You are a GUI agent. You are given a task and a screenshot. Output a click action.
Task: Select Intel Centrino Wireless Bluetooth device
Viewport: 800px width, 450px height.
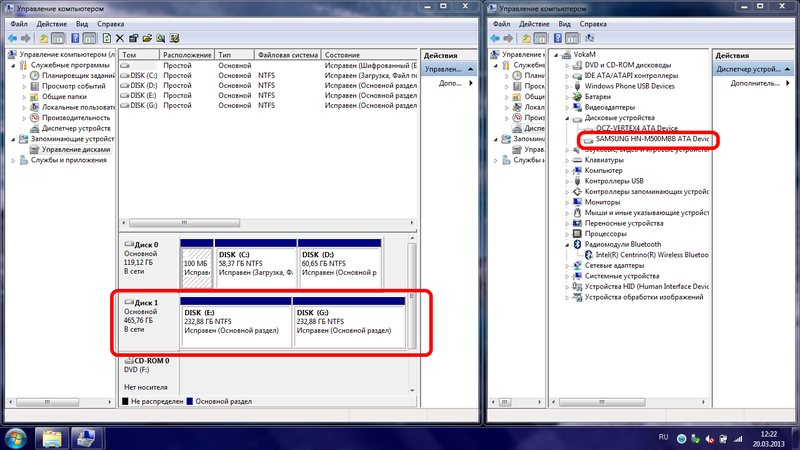pos(652,255)
